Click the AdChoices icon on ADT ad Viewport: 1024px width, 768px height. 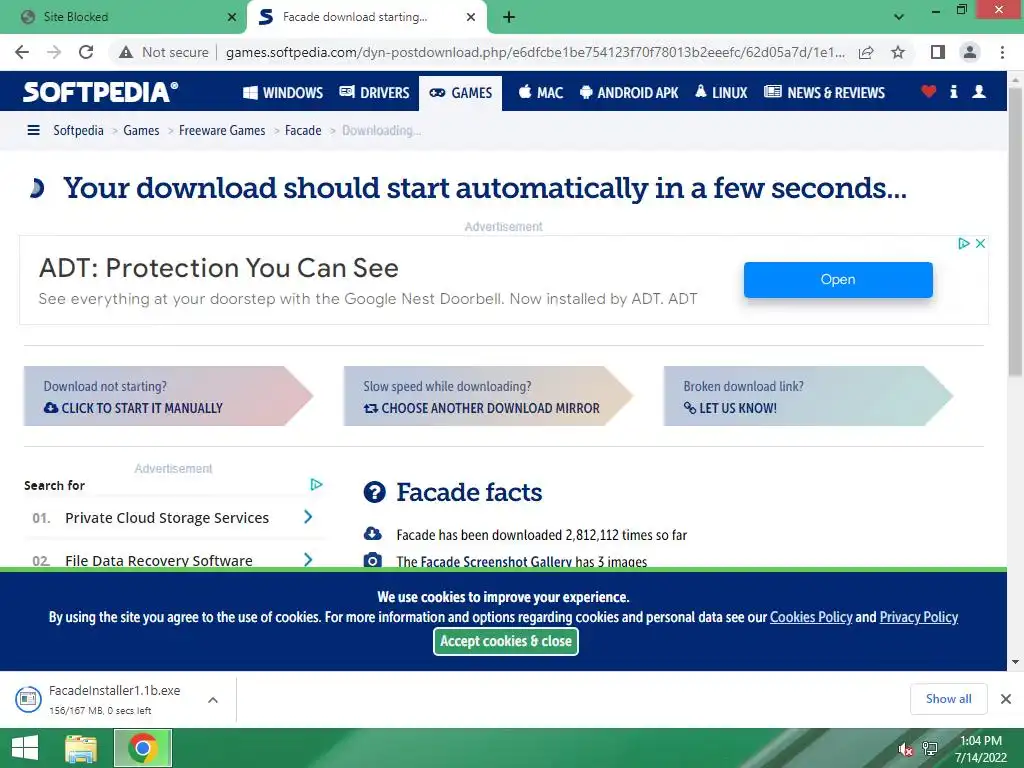point(963,244)
